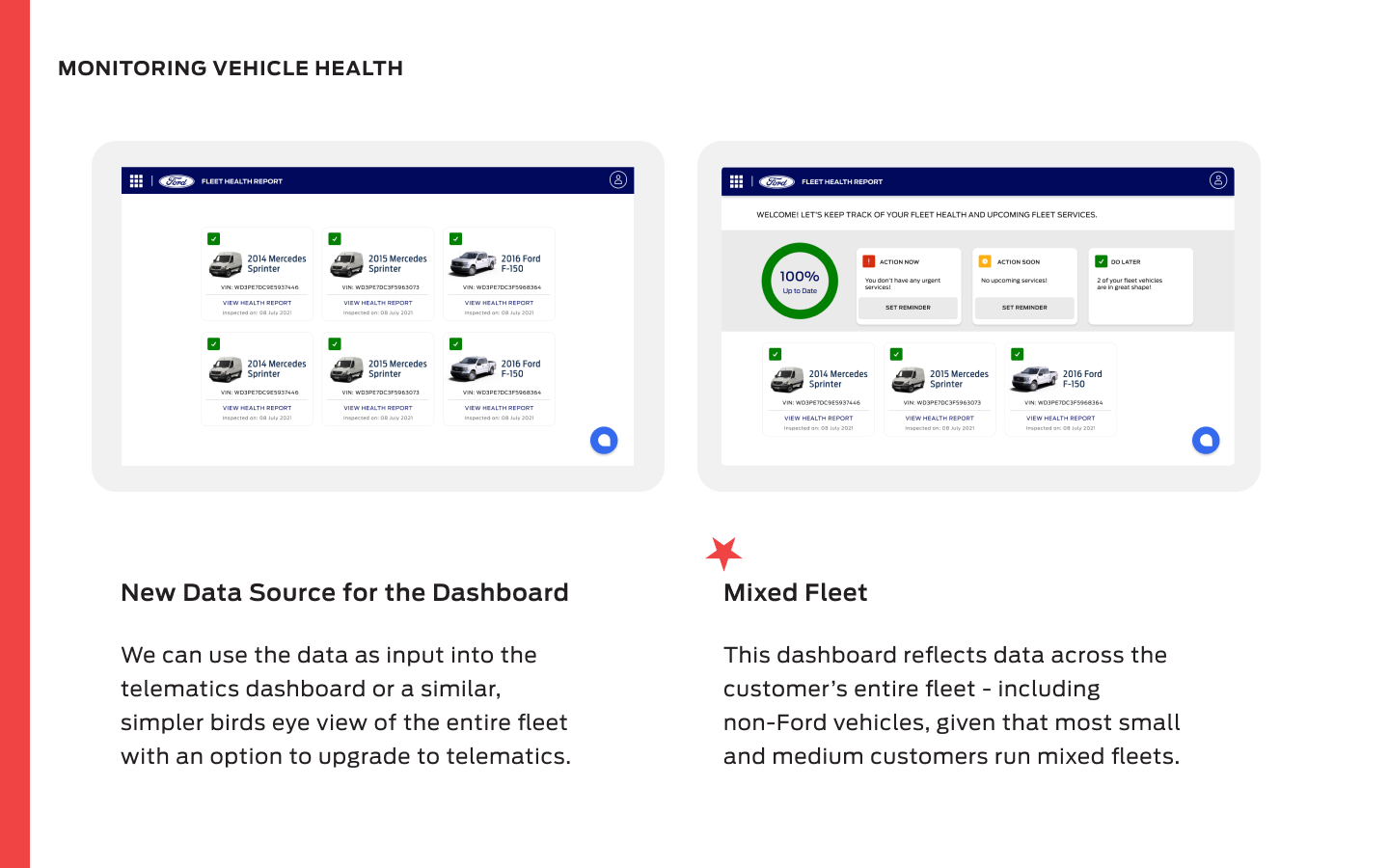Screen dimensions: 1389x868
Task: Open user profile icon in left dashboard
Action: point(618,179)
